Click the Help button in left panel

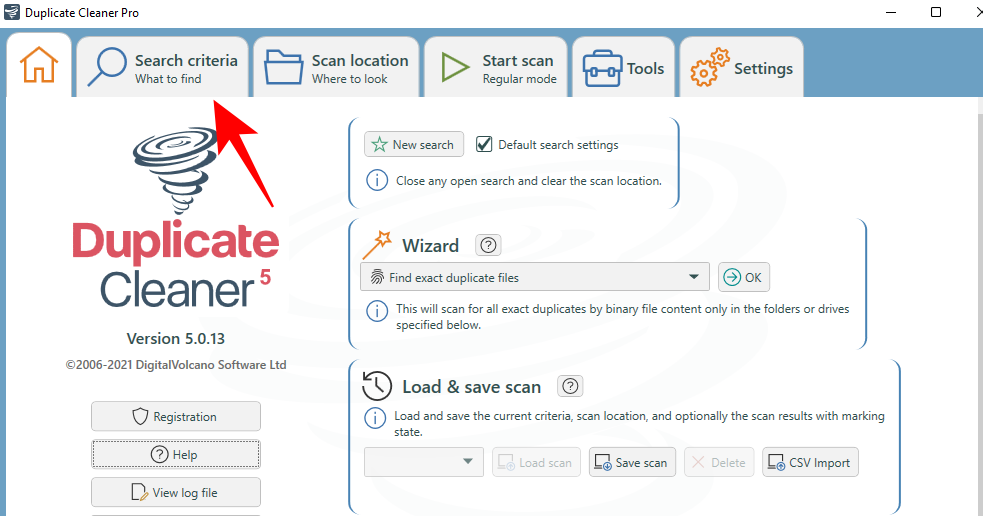point(176,455)
